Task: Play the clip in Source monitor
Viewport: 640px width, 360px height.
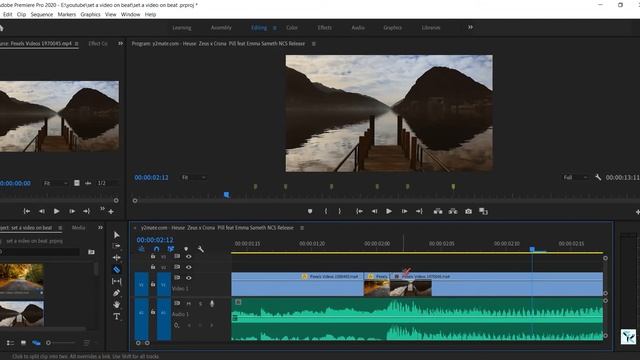Action: click(x=57, y=211)
